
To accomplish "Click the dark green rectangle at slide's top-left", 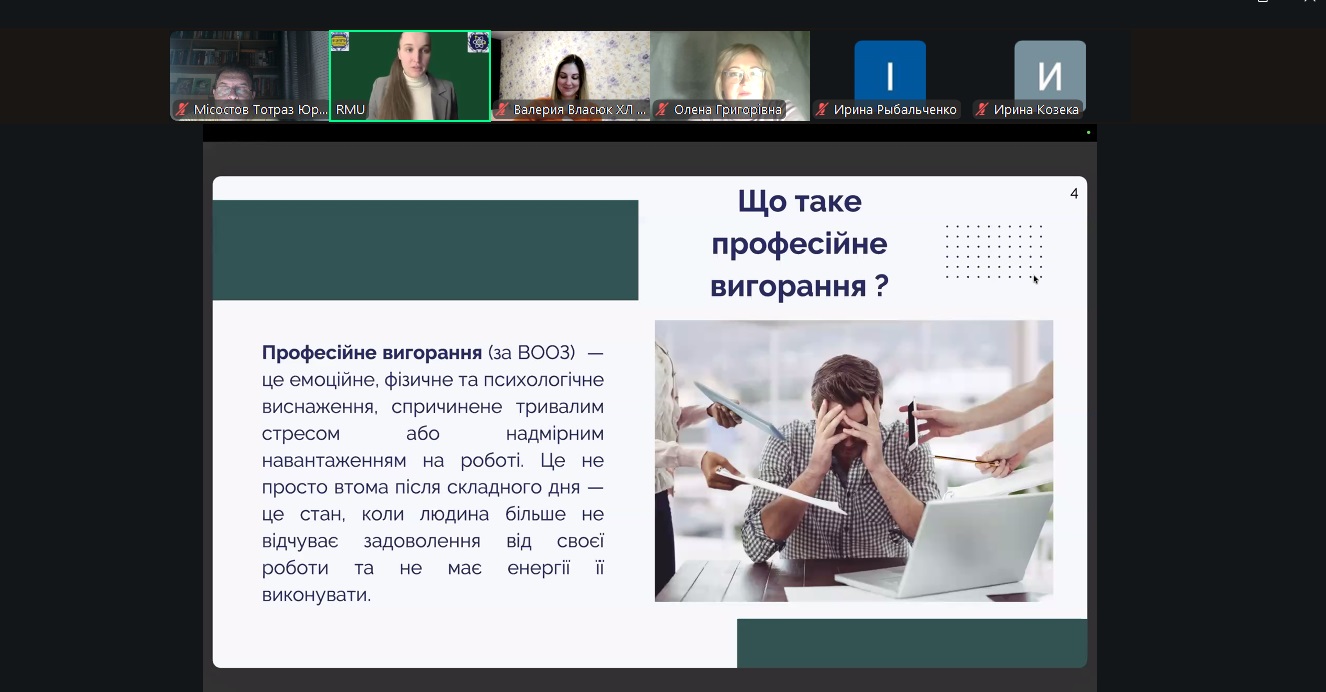I will pyautogui.click(x=425, y=250).
